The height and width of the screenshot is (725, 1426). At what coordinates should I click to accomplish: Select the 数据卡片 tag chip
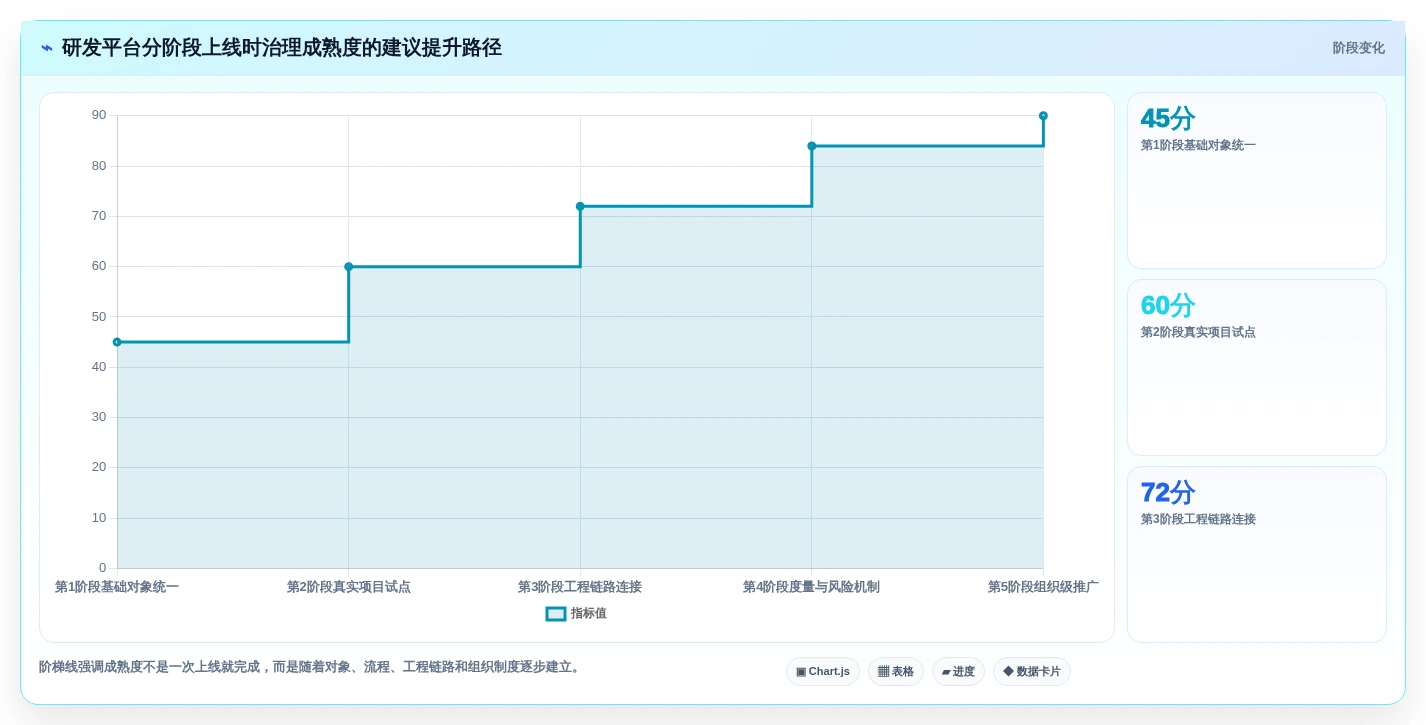1032,672
